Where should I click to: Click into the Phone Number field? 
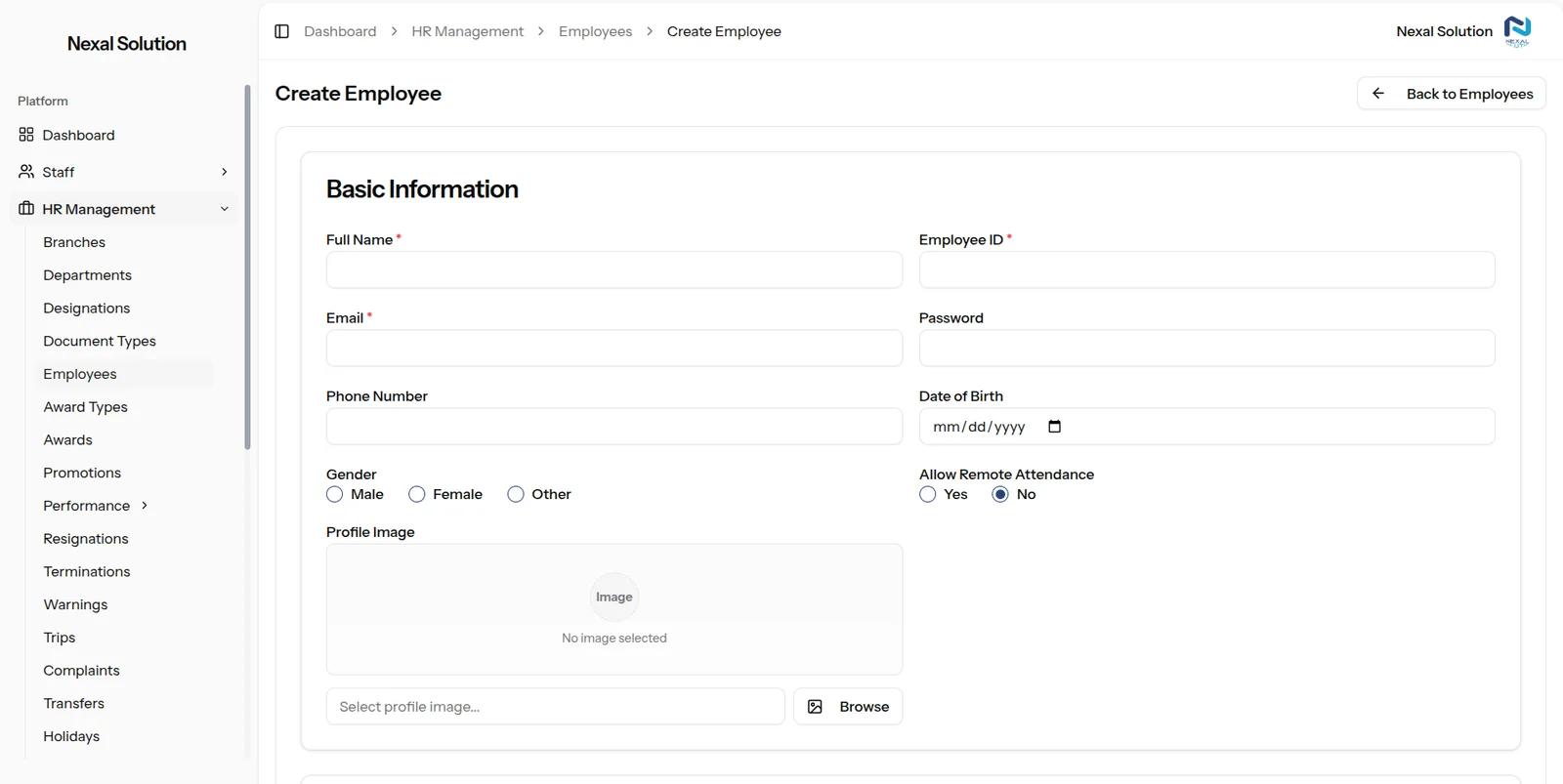[614, 427]
